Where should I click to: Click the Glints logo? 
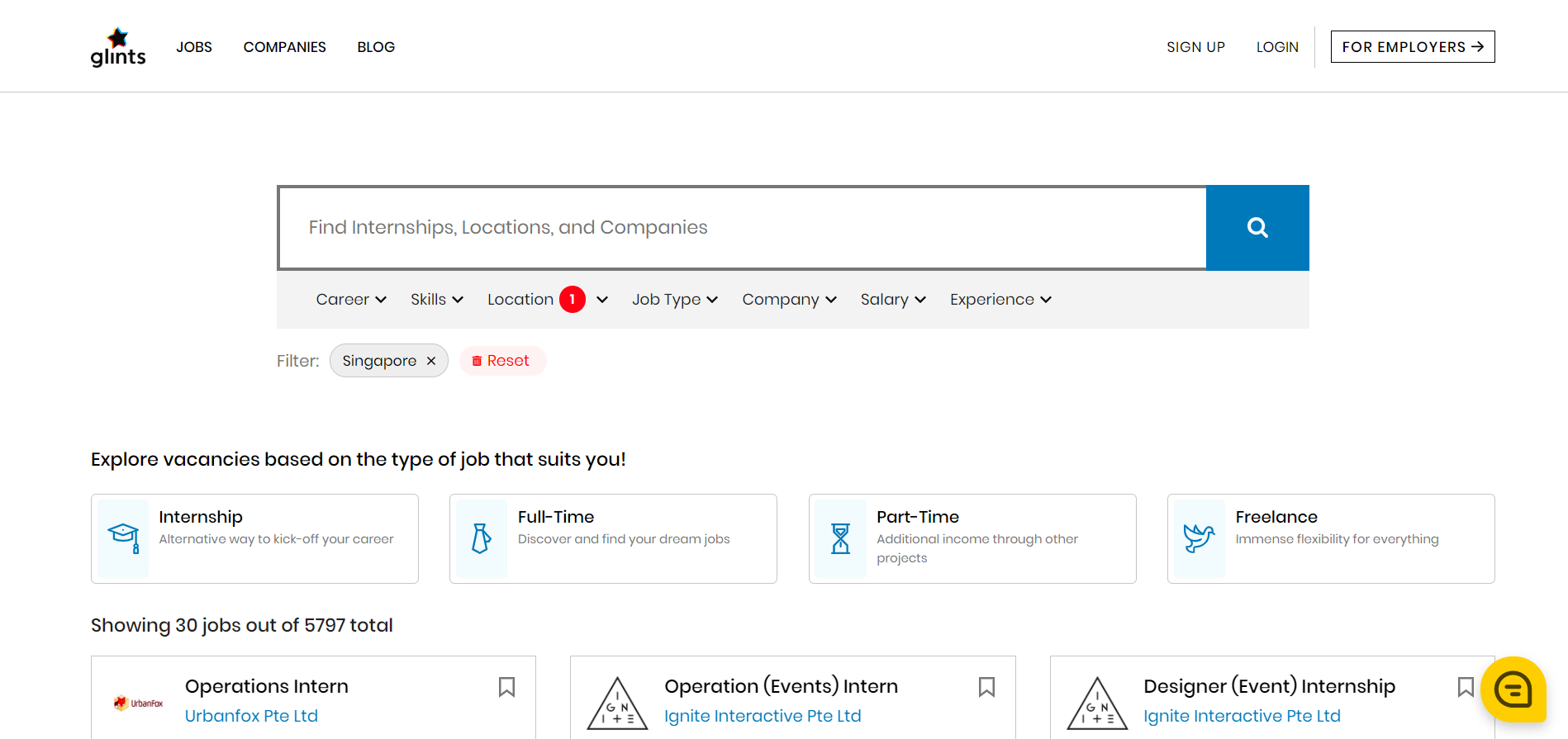point(118,47)
